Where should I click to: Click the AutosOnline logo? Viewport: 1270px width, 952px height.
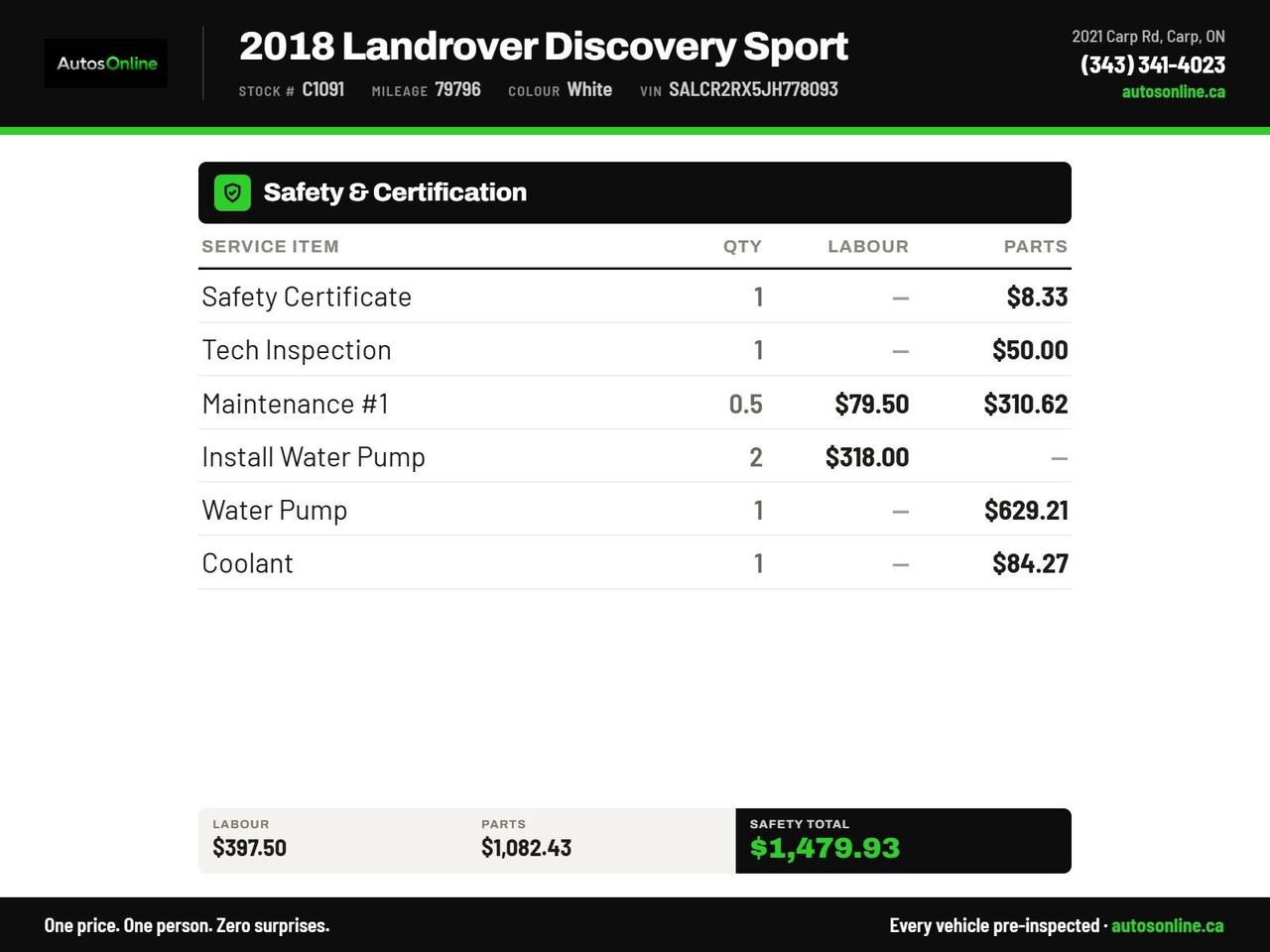pyautogui.click(x=106, y=63)
